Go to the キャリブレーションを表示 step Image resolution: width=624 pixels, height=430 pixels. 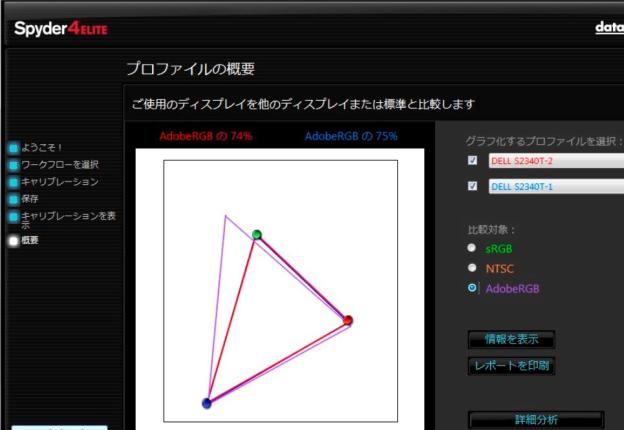click(68, 220)
